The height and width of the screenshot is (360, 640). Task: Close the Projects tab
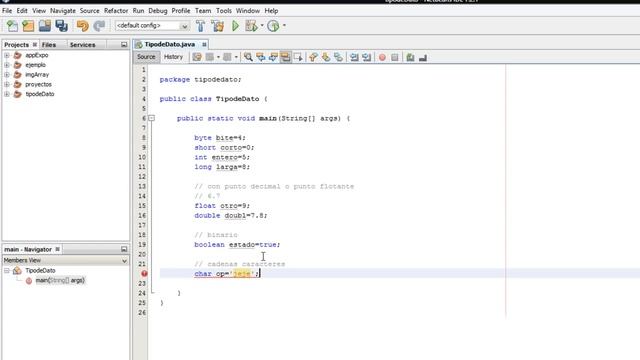click(35, 44)
